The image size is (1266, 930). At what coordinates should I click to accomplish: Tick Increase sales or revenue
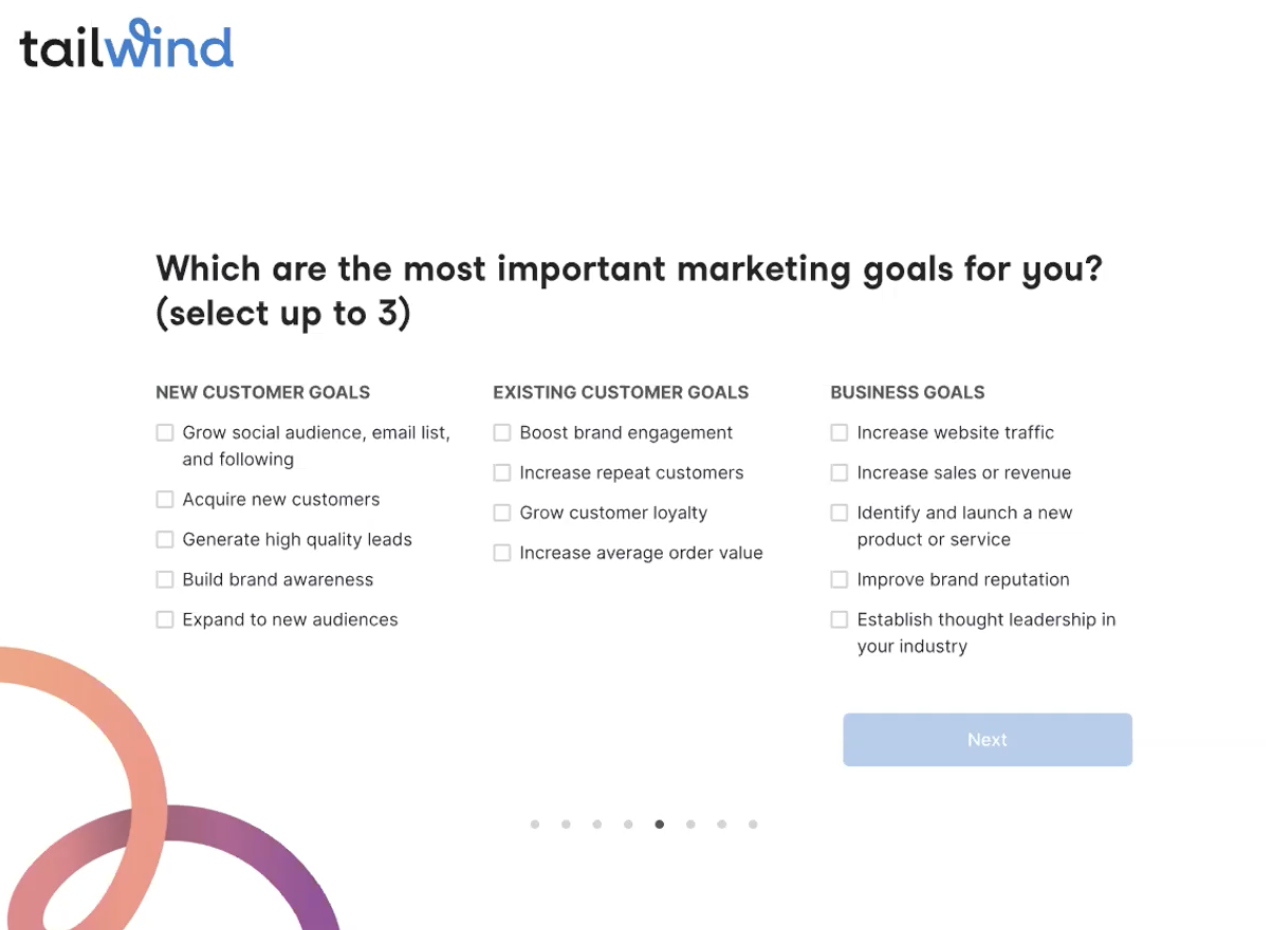pos(839,473)
